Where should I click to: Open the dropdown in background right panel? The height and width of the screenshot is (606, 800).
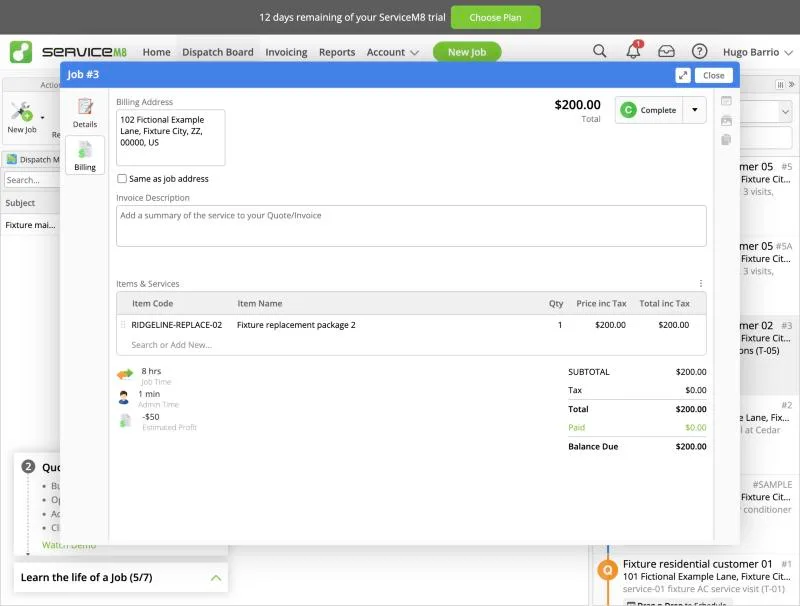[x=785, y=111]
